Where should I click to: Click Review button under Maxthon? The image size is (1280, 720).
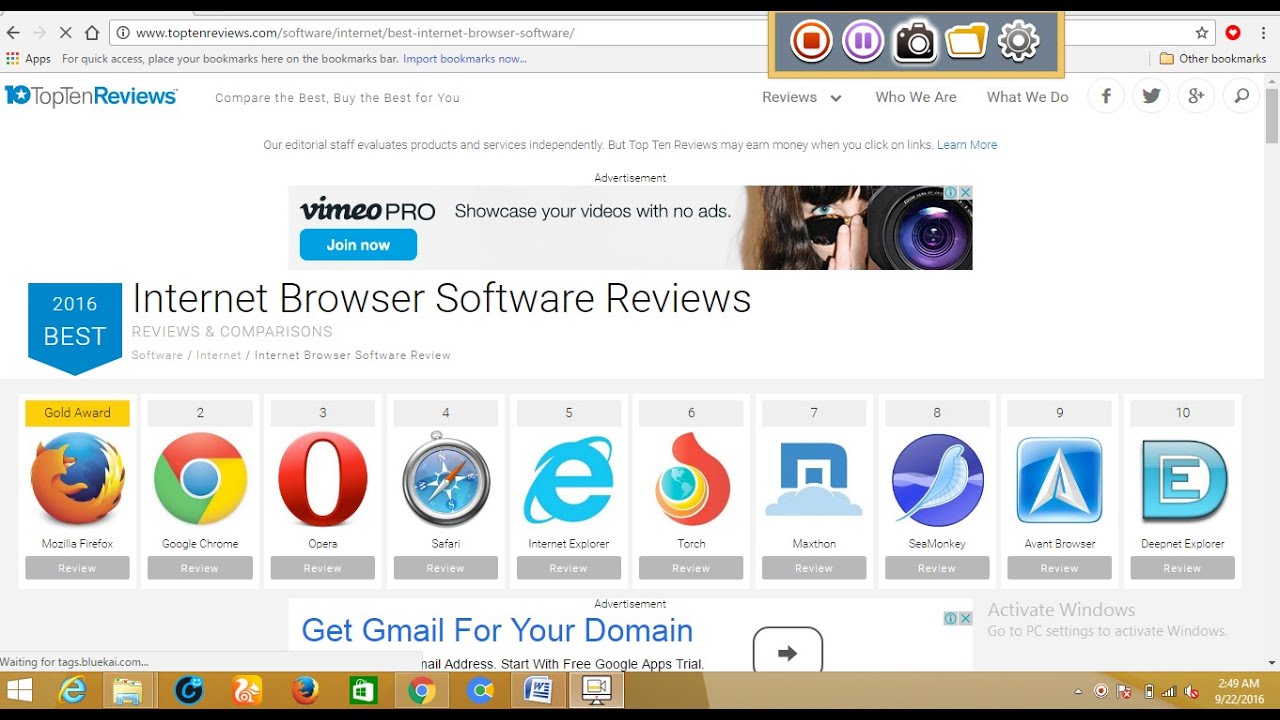pyautogui.click(x=814, y=568)
